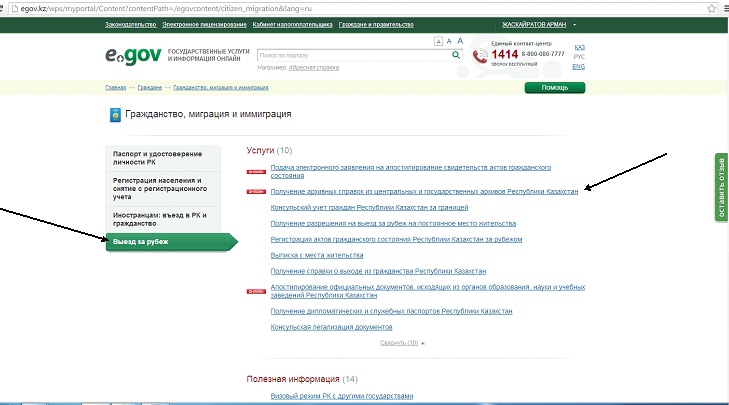Open Получение архивных справок service link
Image resolution: width=729 pixels, height=405 pixels.
coord(424,190)
